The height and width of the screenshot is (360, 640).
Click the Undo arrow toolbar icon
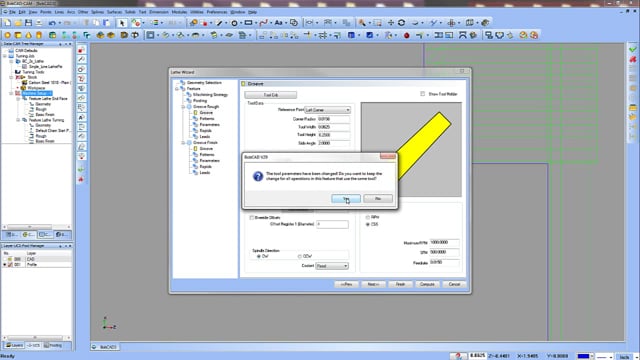click(52, 23)
